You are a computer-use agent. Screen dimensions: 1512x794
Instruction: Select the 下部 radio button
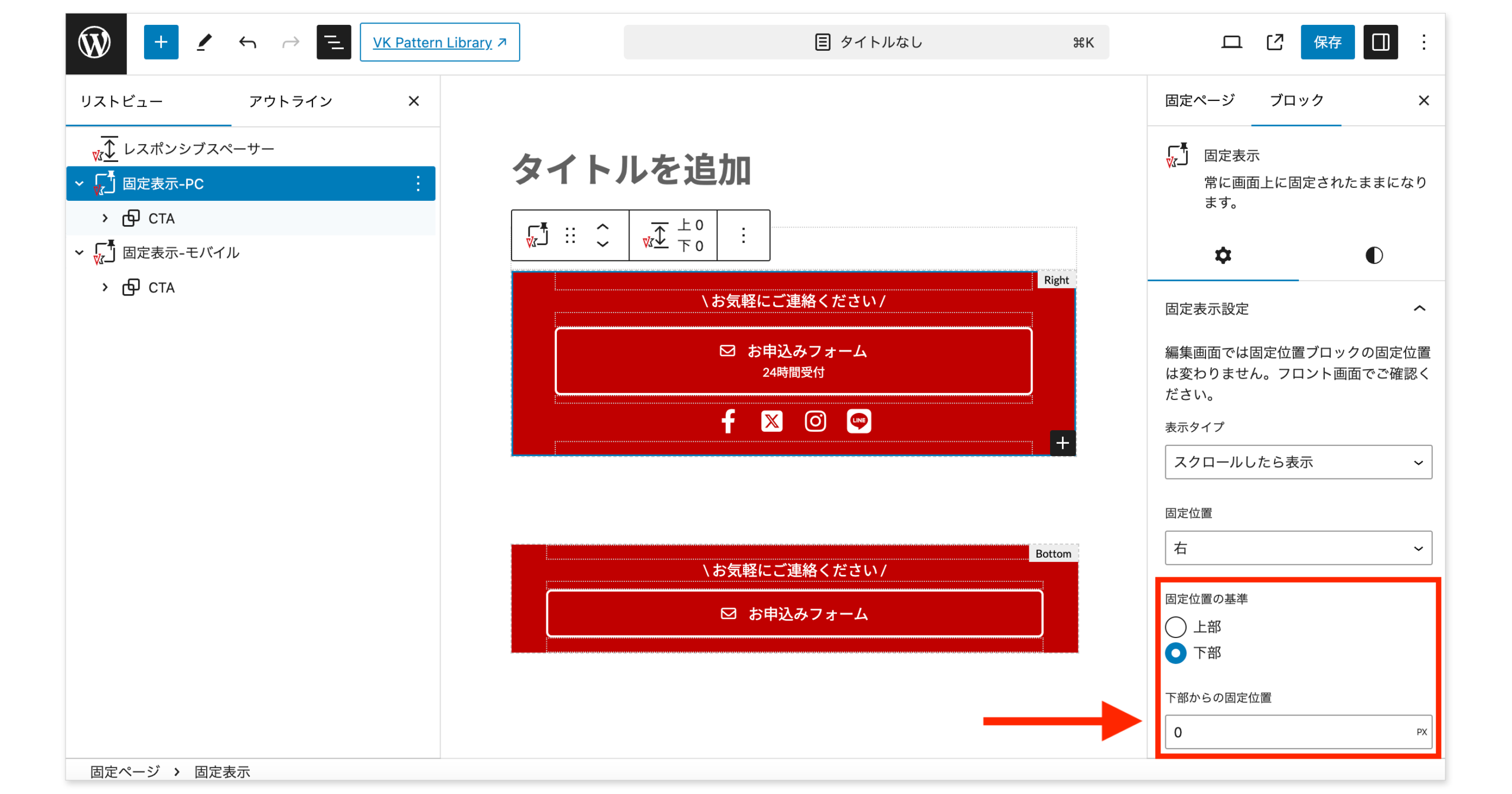[1175, 653]
